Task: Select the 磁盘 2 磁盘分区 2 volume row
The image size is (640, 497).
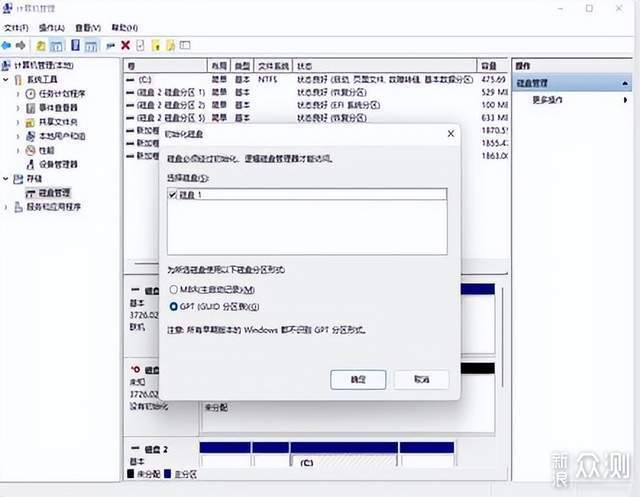Action: pos(316,105)
